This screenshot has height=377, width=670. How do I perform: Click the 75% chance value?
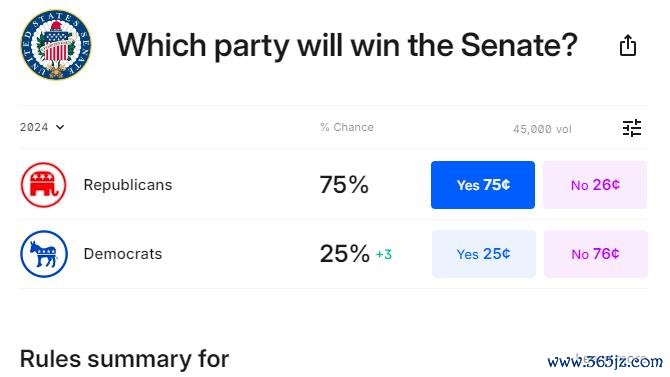[344, 185]
